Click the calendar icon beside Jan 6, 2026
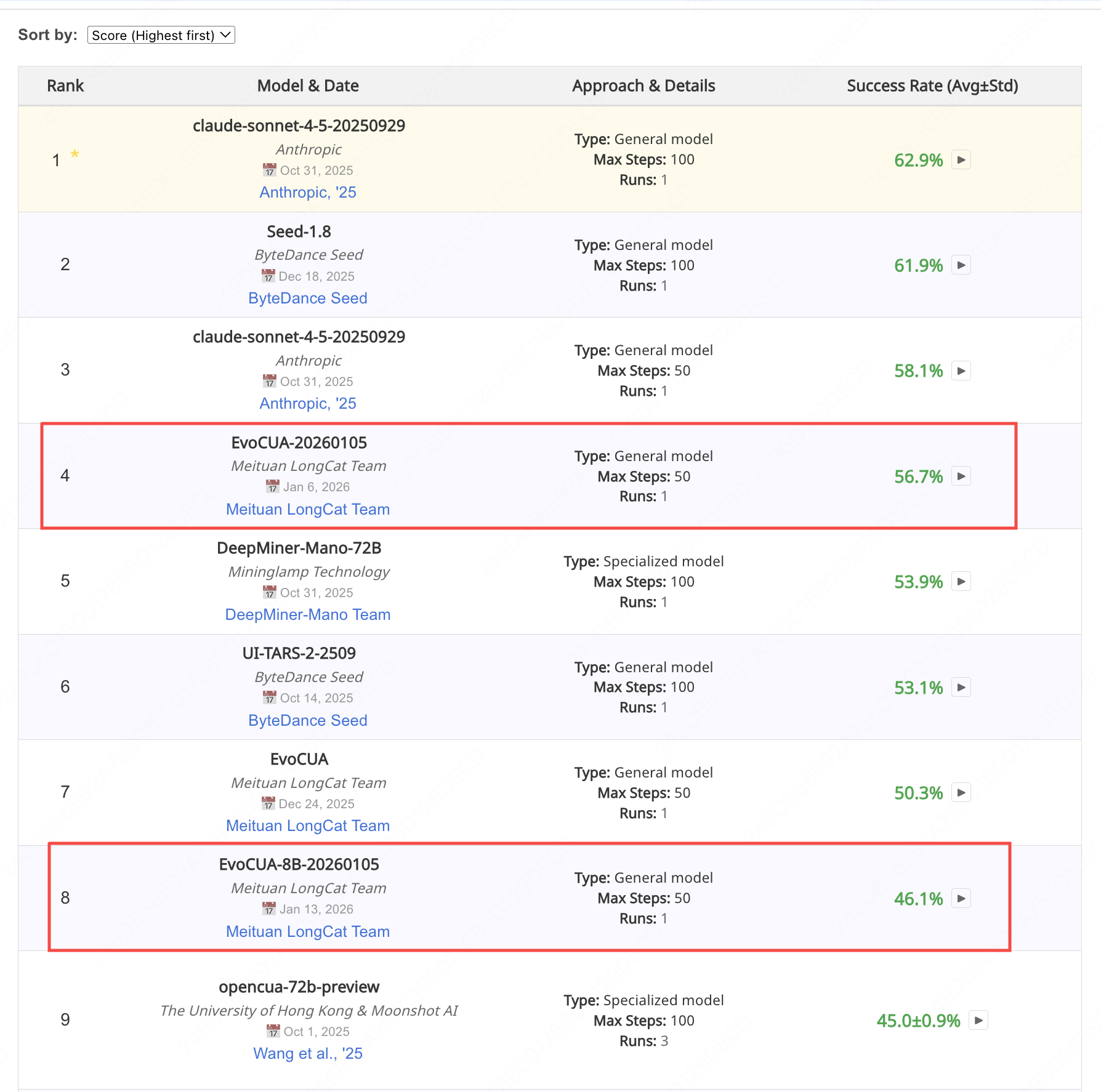 click(x=273, y=486)
